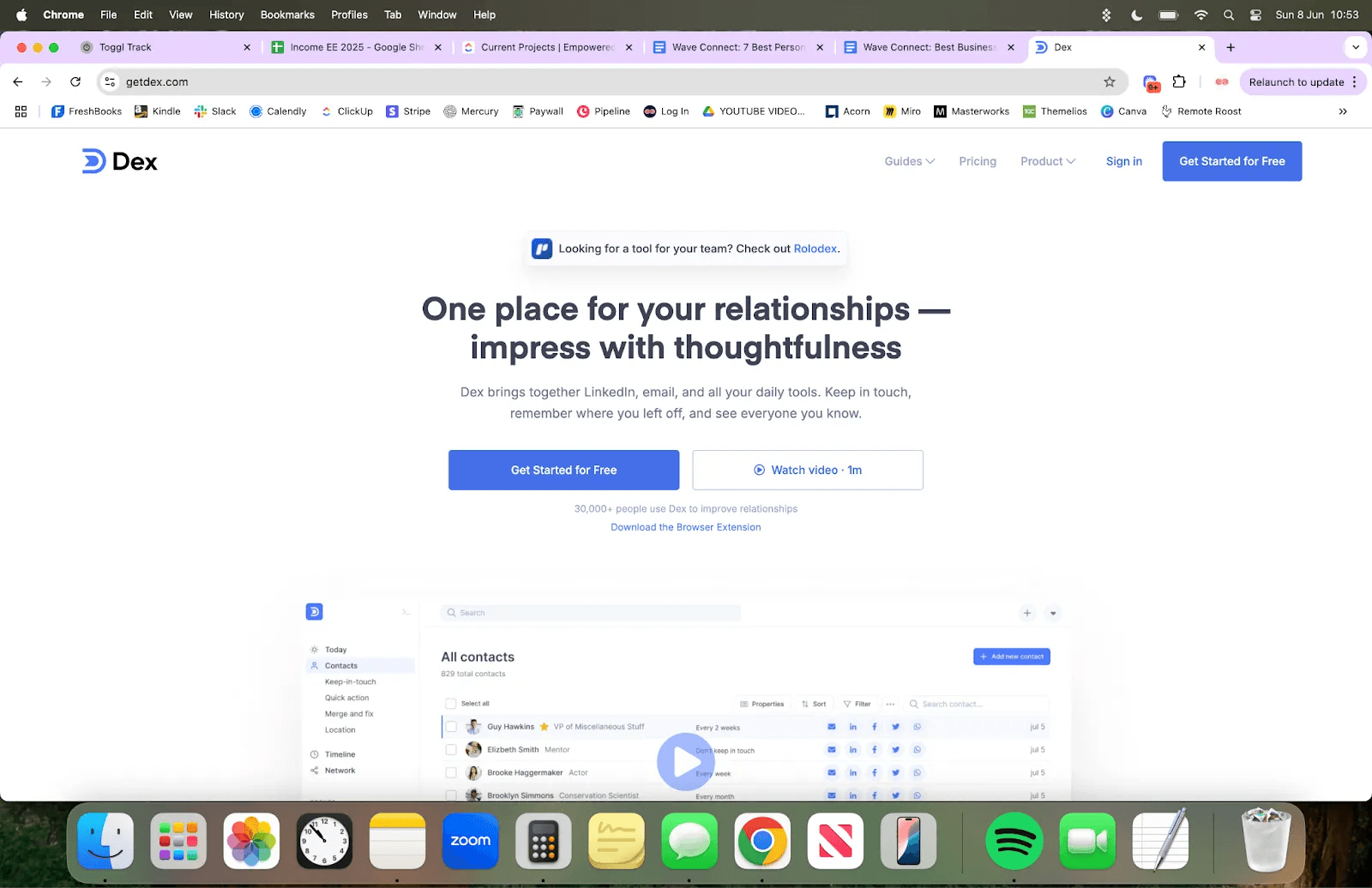
Task: Click the header Get Started for Free button
Action: pos(1232,161)
